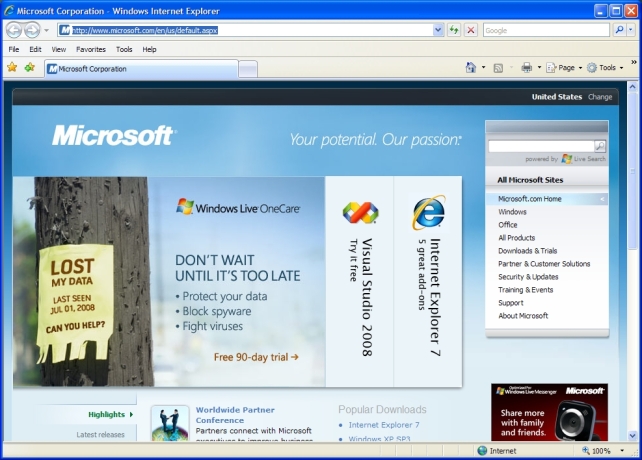642x460 pixels.
Task: Open the Security & Updates link
Action: click(x=528, y=277)
